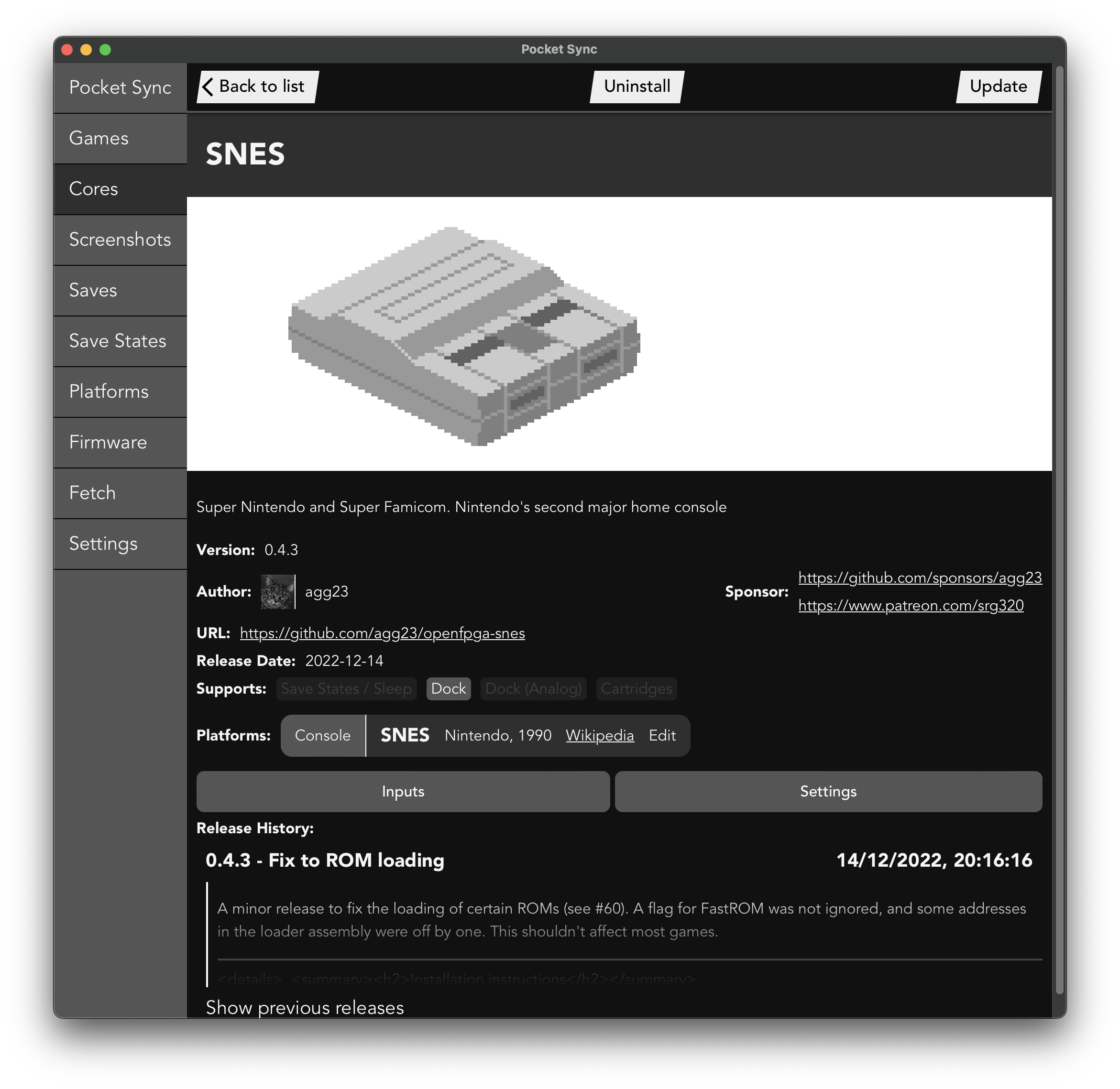Uninstall the SNES core

[637, 87]
